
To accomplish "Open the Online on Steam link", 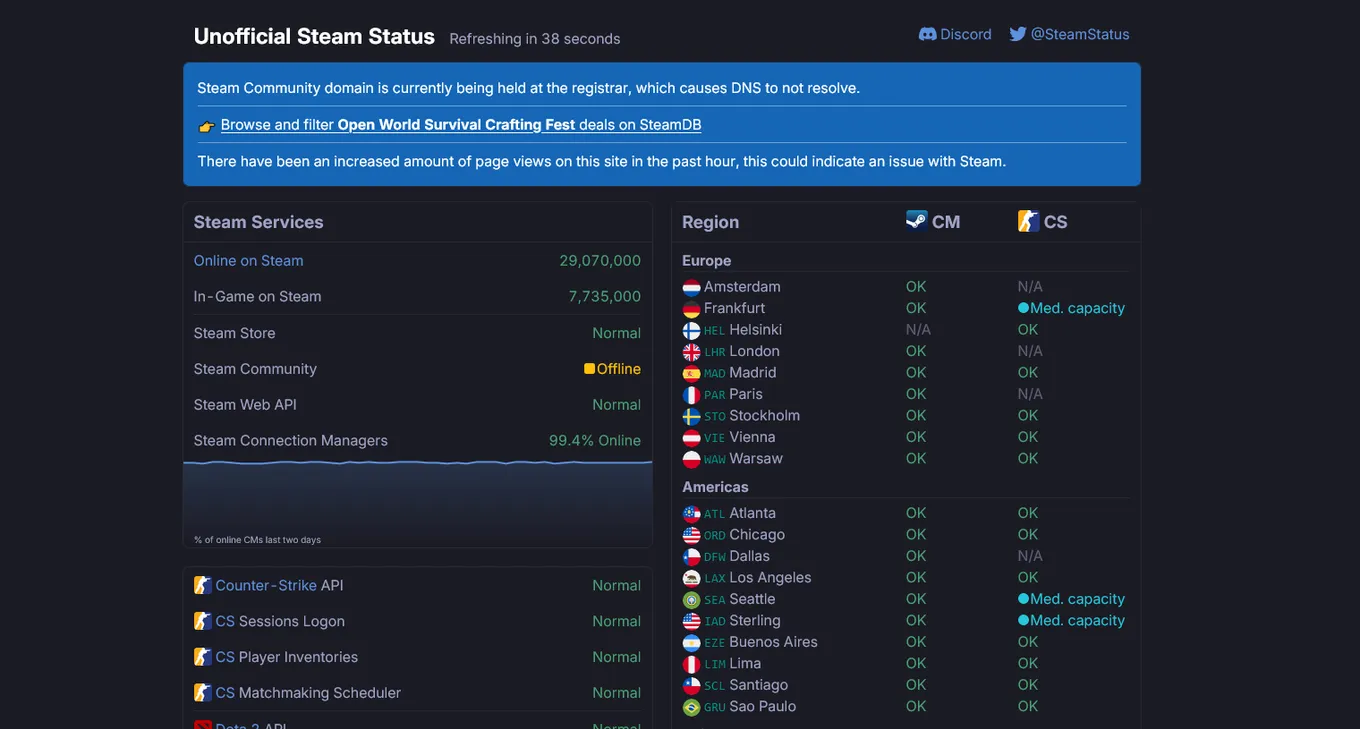I will pos(248,261).
